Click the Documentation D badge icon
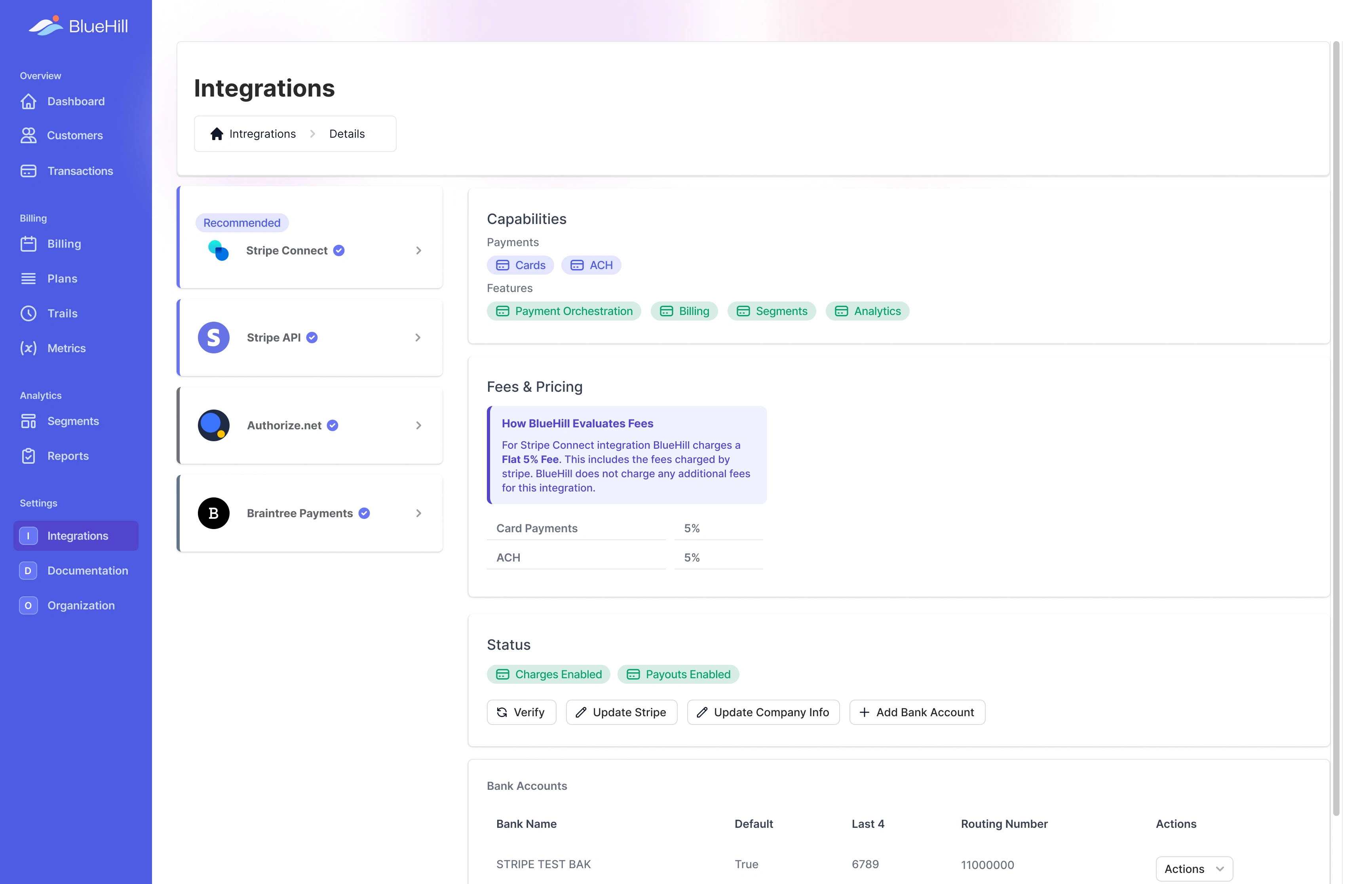The image size is (1372, 884). 28,571
